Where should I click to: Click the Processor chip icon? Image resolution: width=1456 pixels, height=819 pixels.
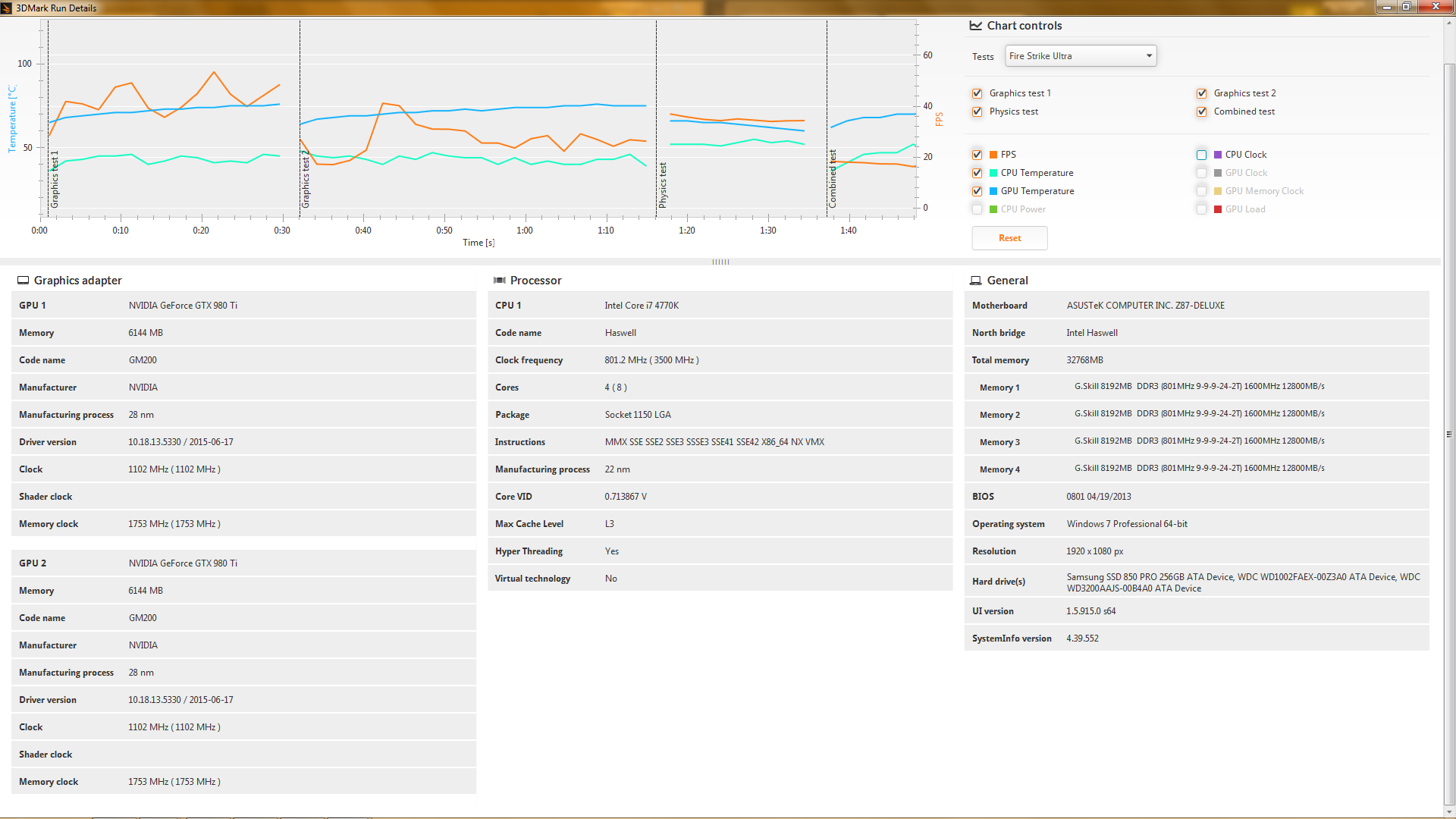pyautogui.click(x=500, y=281)
